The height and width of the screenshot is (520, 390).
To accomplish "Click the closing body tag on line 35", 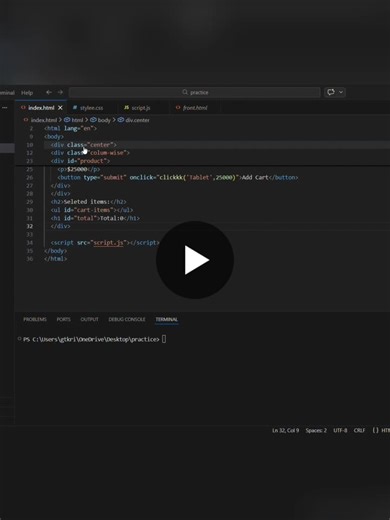I will (55, 251).
